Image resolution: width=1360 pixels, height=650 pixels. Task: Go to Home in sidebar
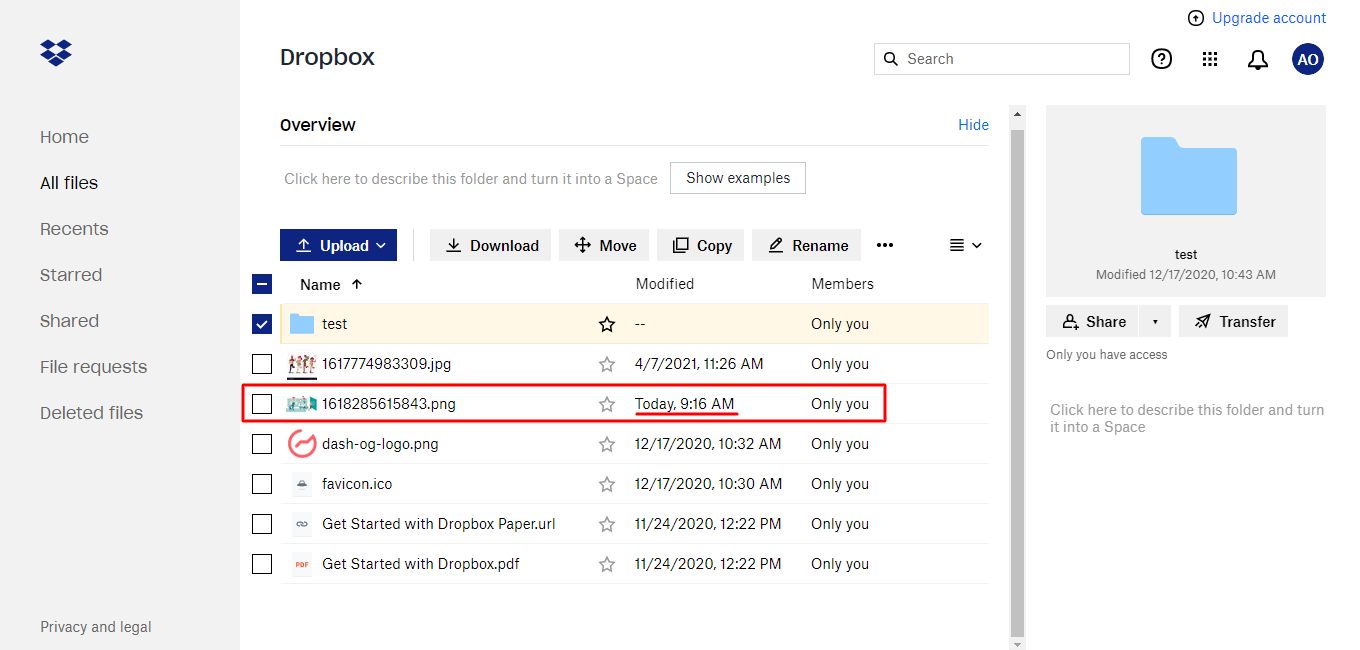pos(64,137)
